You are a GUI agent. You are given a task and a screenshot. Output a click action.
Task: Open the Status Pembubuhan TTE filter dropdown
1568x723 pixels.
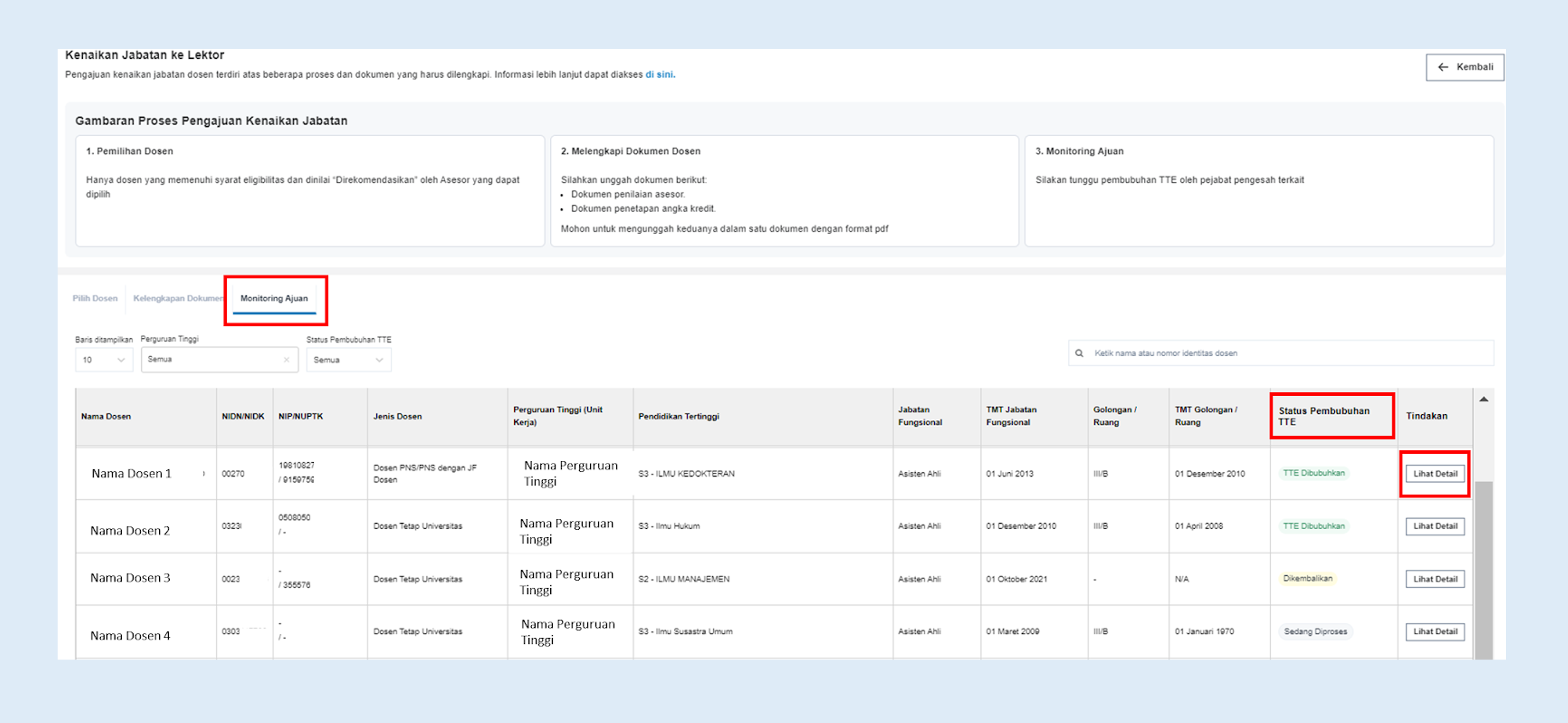coord(348,360)
